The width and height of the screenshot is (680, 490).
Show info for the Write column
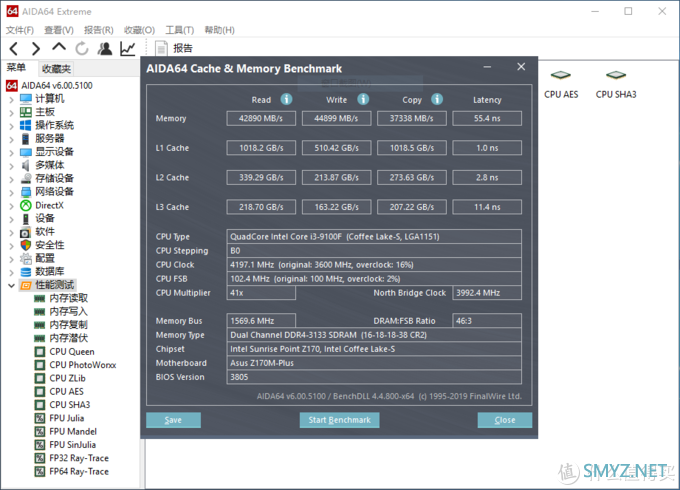[363, 99]
